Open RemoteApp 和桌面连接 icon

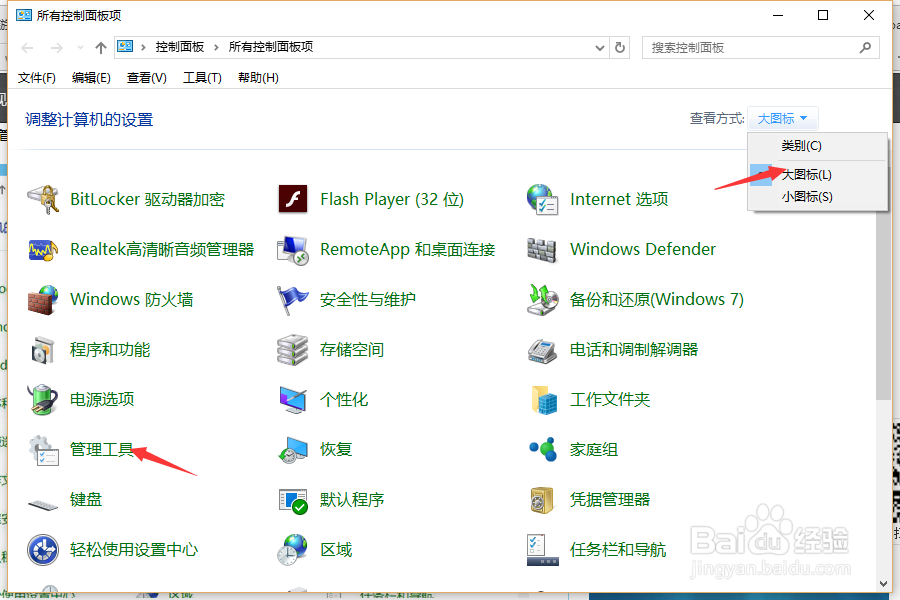[293, 250]
